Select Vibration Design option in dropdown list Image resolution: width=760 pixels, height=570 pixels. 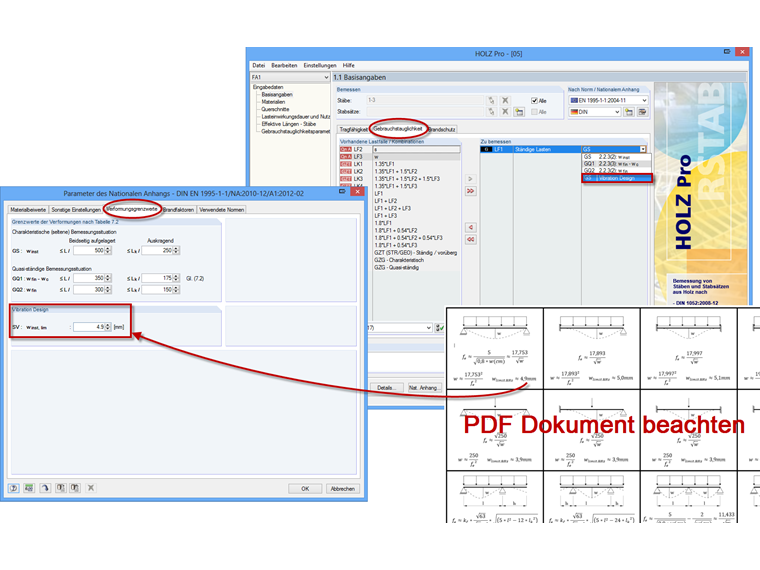(x=617, y=178)
